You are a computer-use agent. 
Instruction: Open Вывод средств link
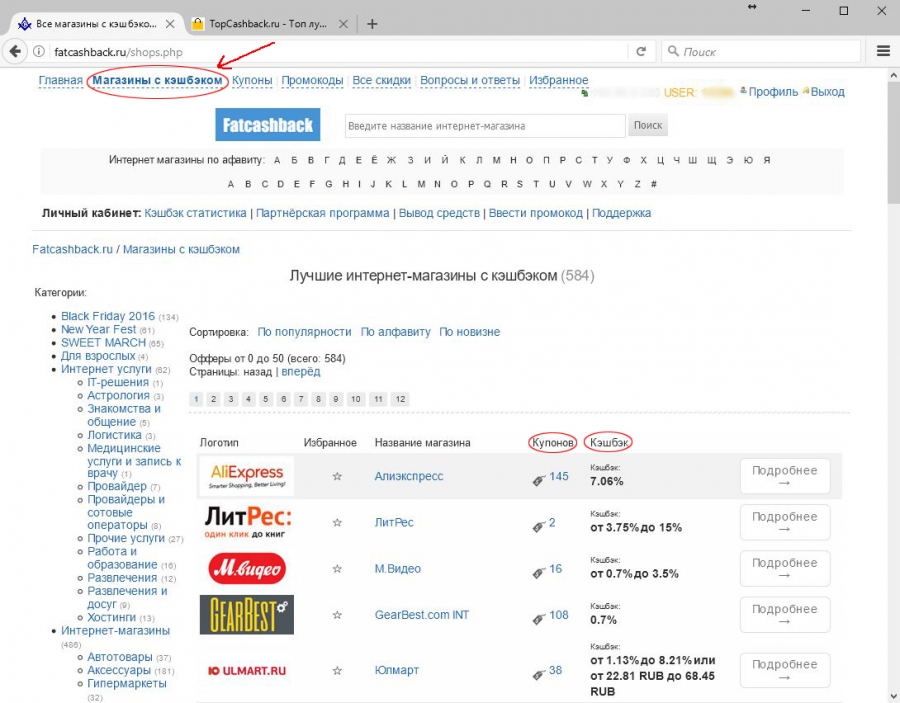(439, 213)
